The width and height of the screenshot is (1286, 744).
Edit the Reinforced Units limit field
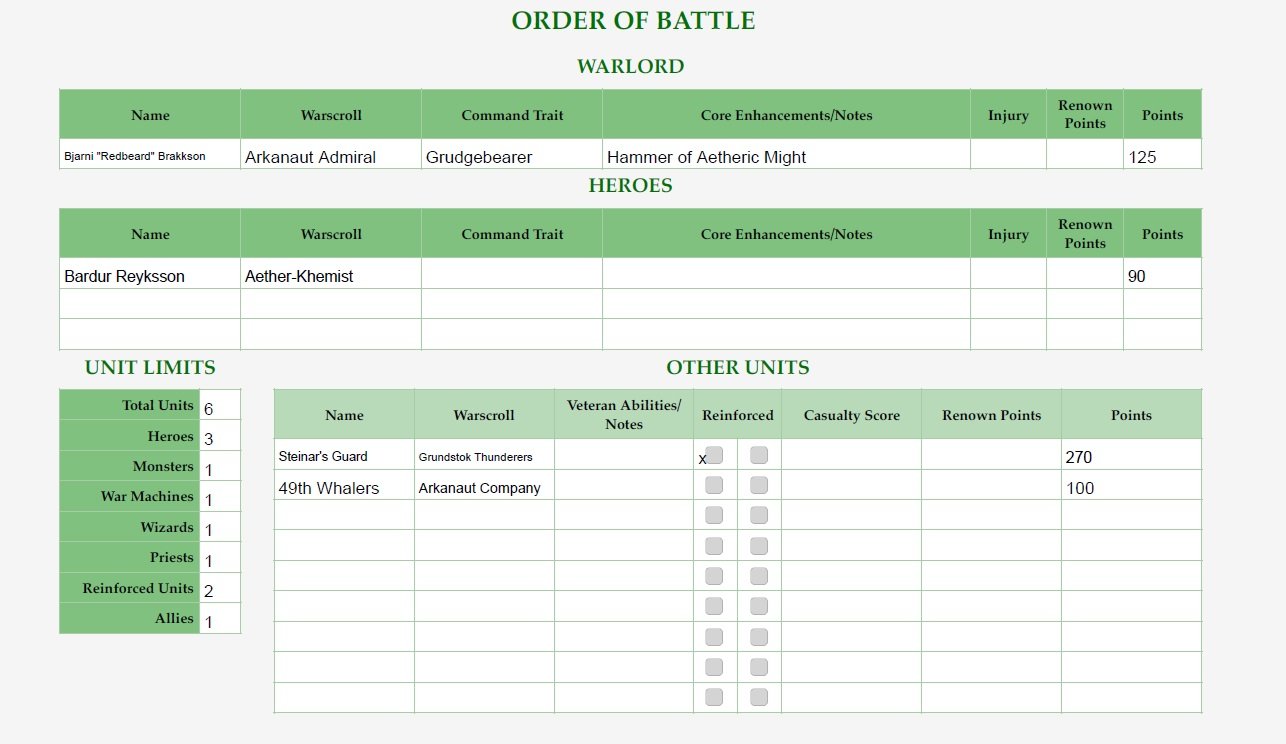tap(220, 588)
